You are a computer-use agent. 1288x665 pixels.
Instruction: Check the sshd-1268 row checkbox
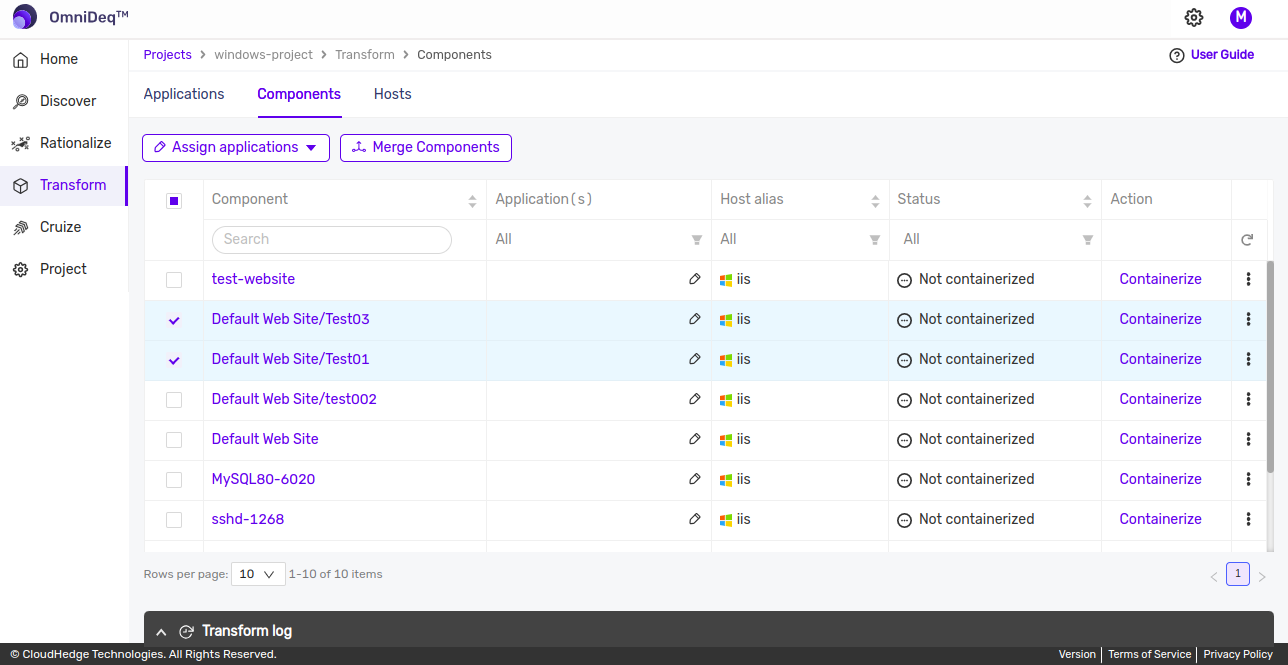click(174, 520)
